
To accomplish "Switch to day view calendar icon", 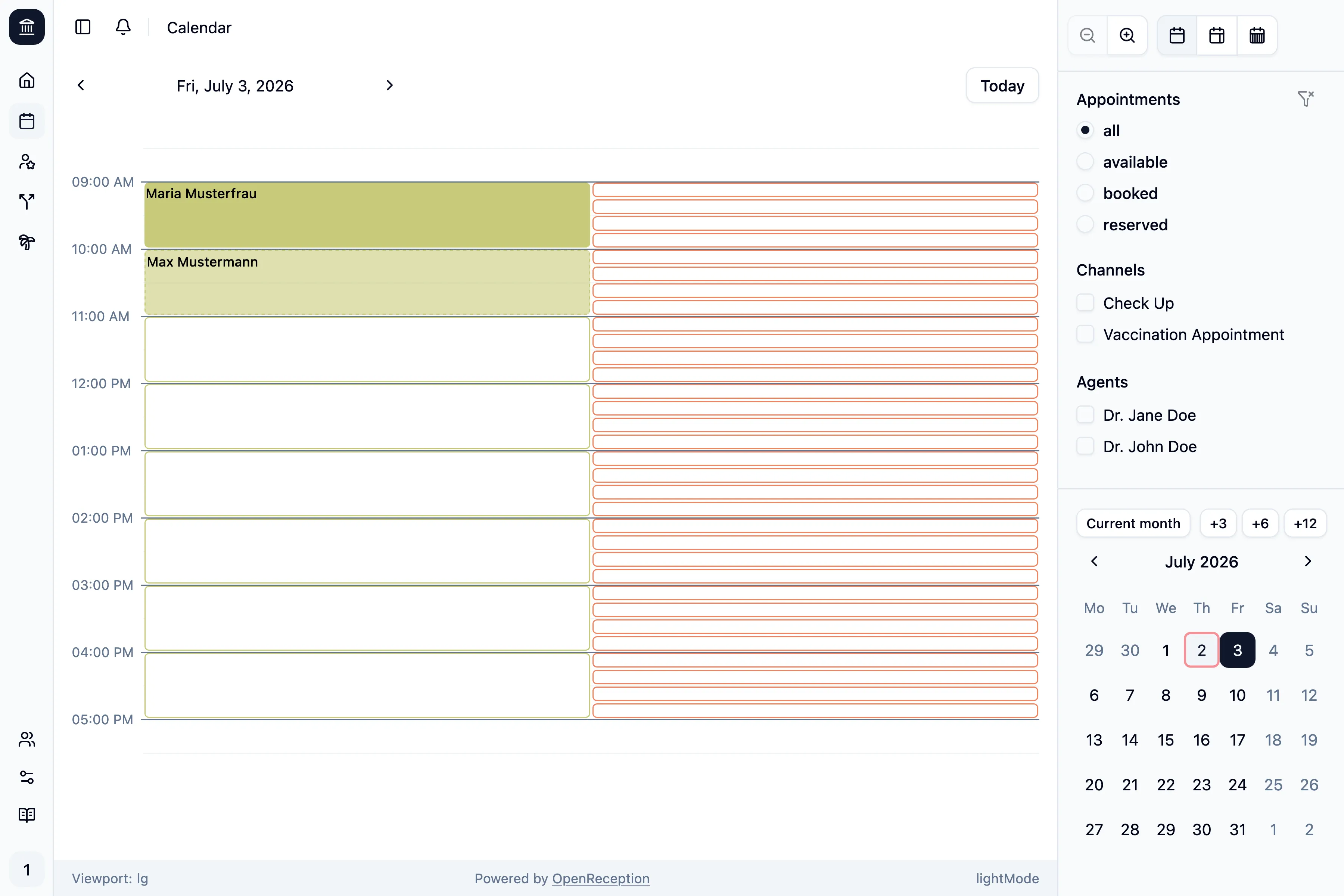I will tap(1177, 35).
